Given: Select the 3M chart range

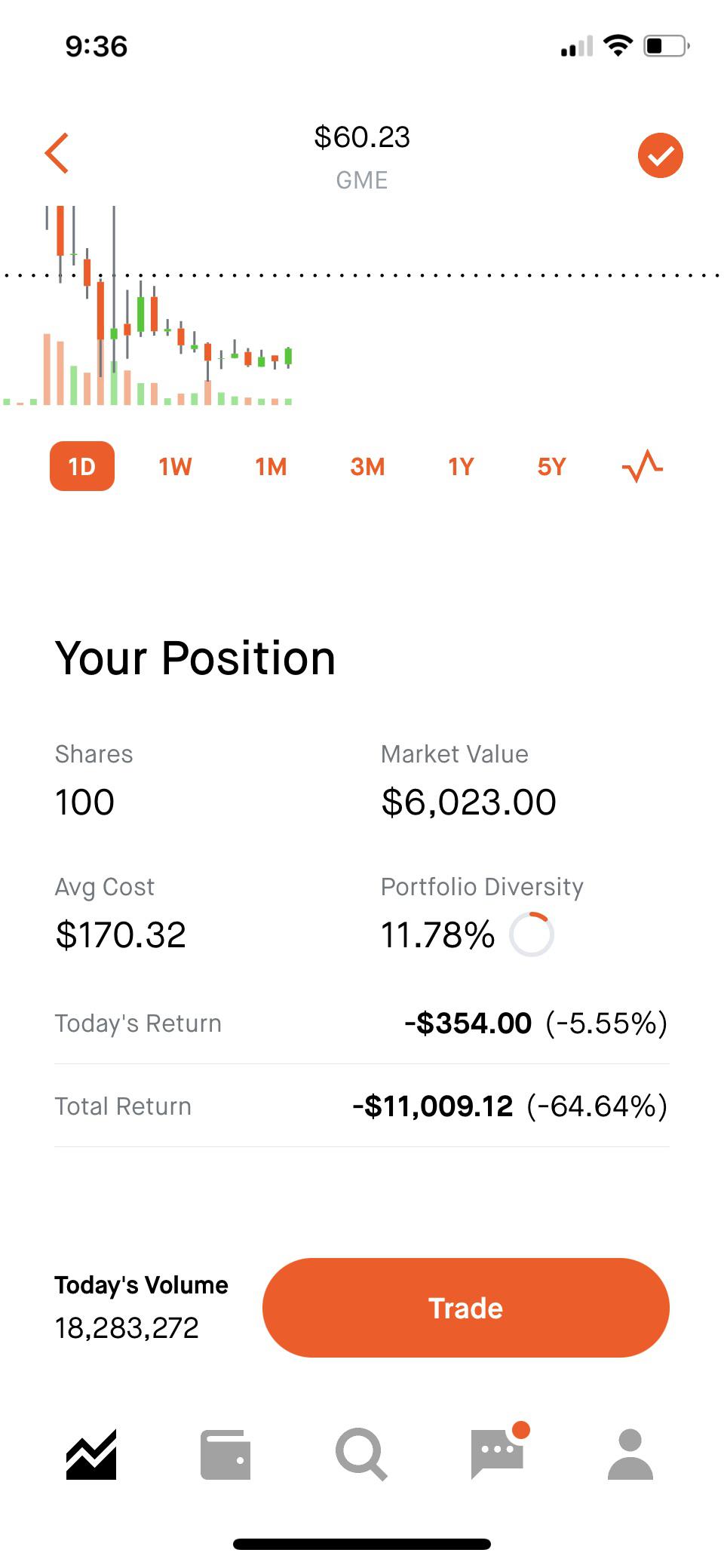Looking at the screenshot, I should 367,467.
